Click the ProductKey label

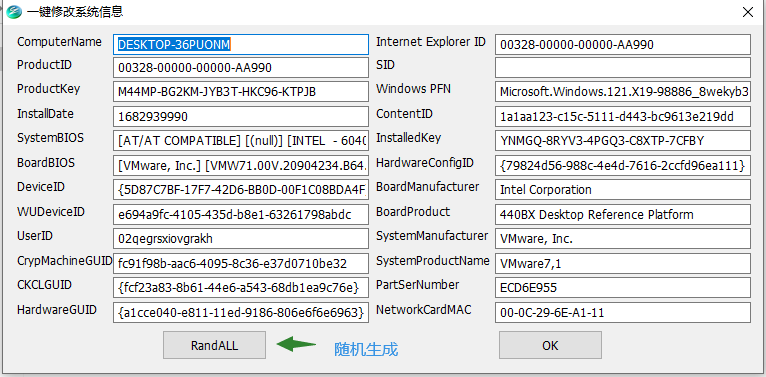coord(48,89)
